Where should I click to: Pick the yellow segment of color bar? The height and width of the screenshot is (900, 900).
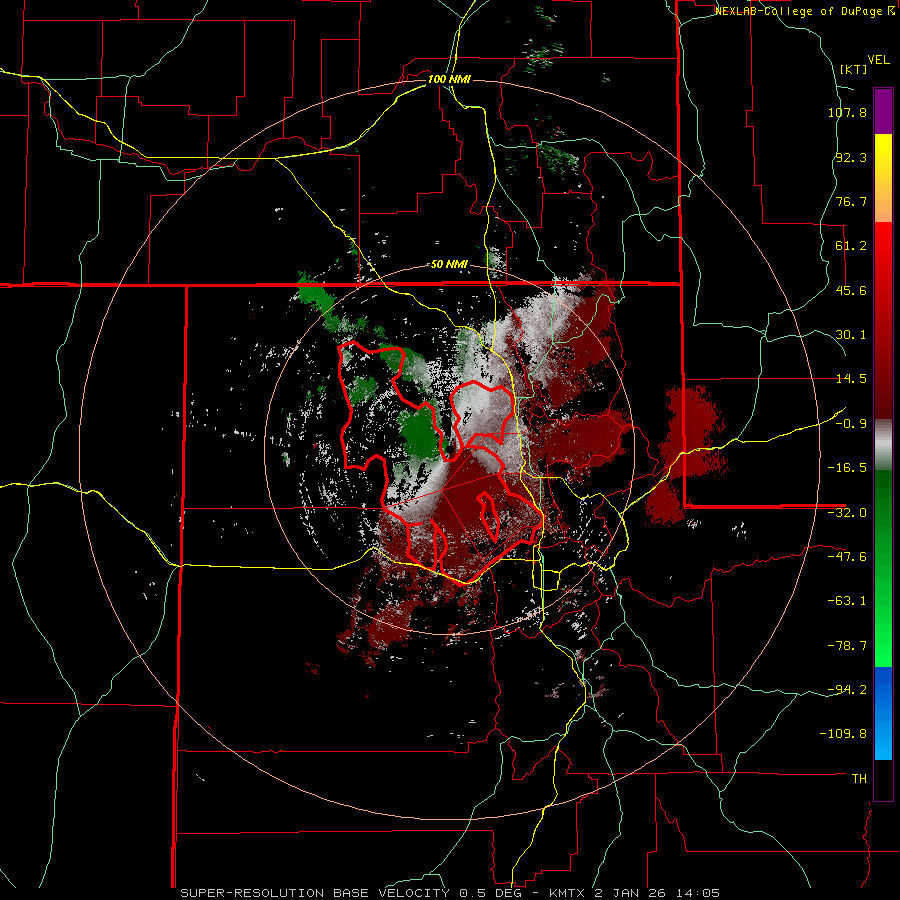point(883,156)
